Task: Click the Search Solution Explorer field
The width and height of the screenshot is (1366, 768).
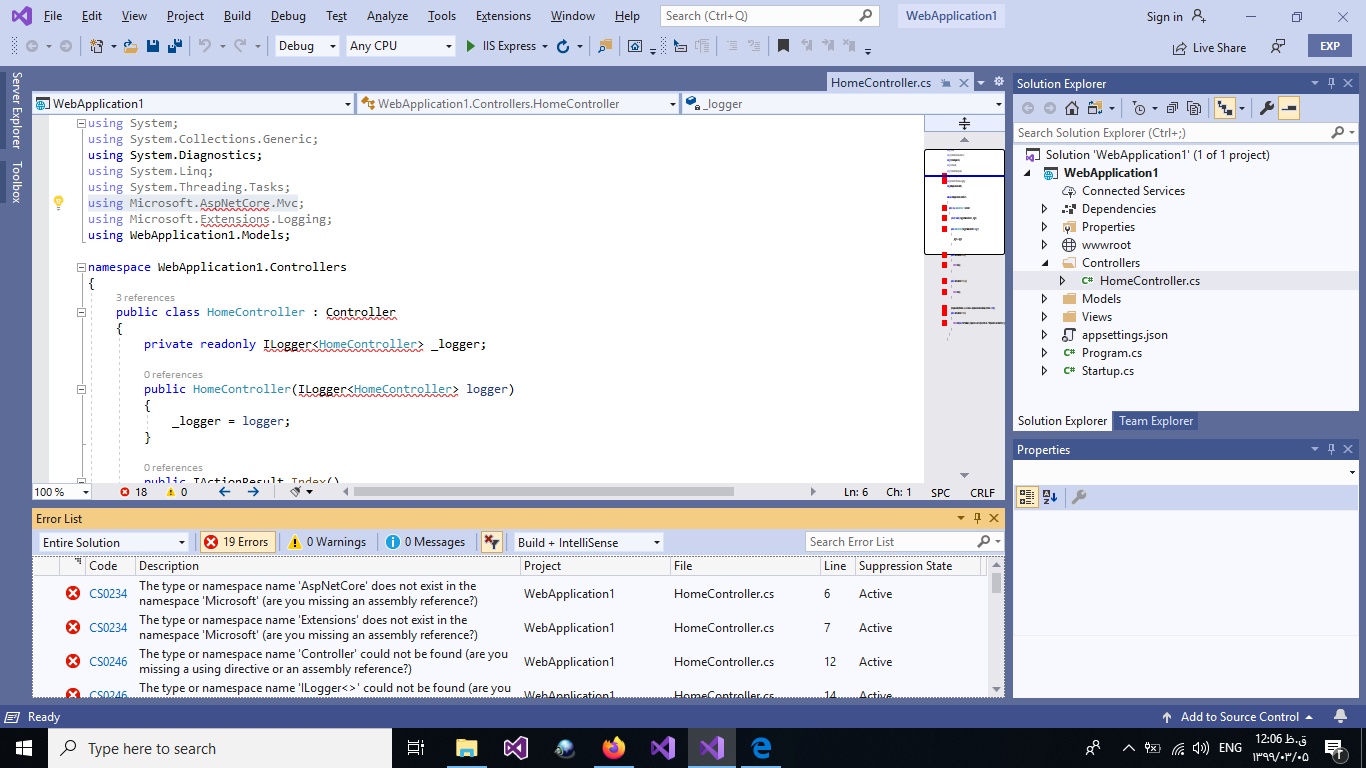Action: (1185, 132)
